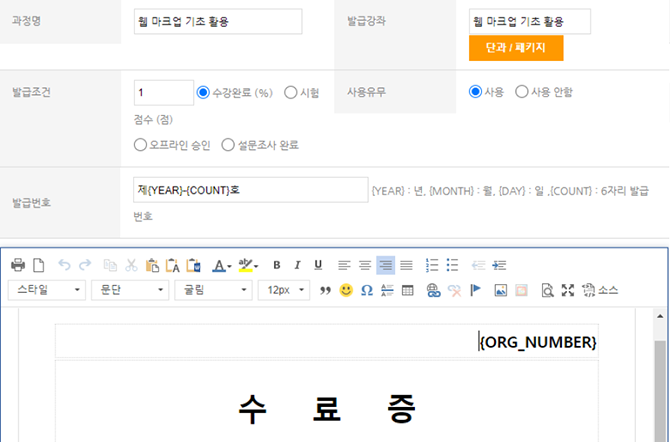Click the 발급번호 format input field
Viewport: 670px width, 442px height.
[250, 190]
